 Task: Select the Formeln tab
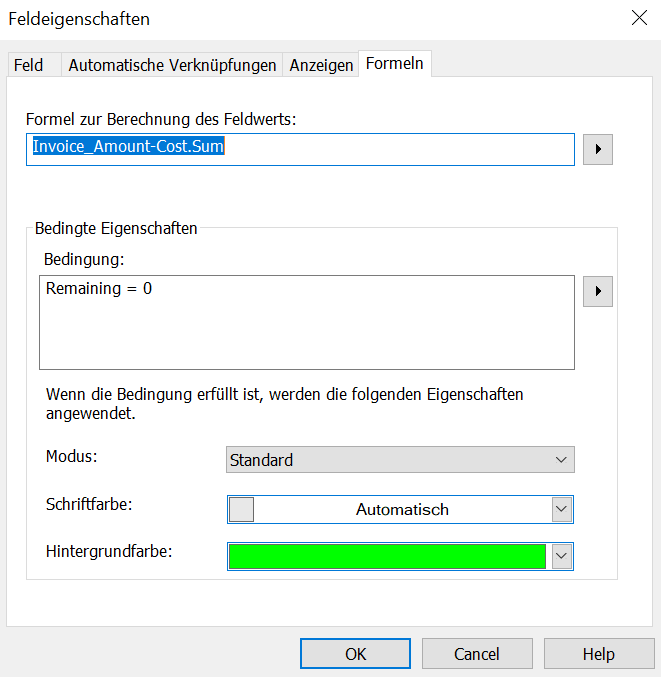395,63
